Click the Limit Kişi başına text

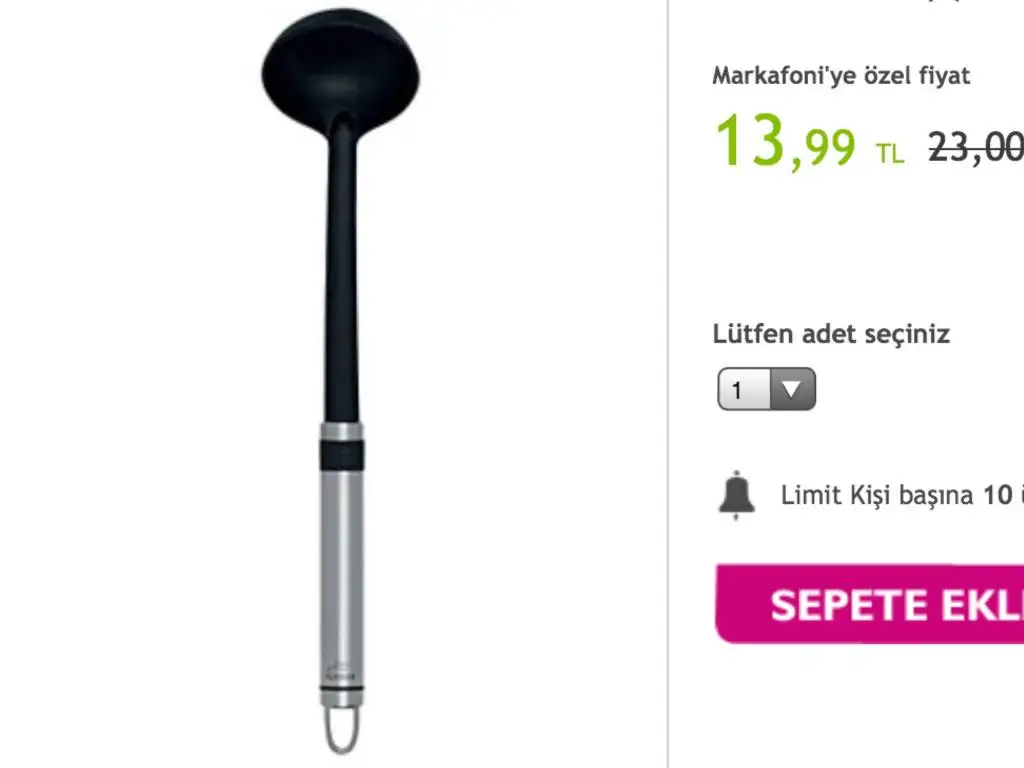click(877, 496)
